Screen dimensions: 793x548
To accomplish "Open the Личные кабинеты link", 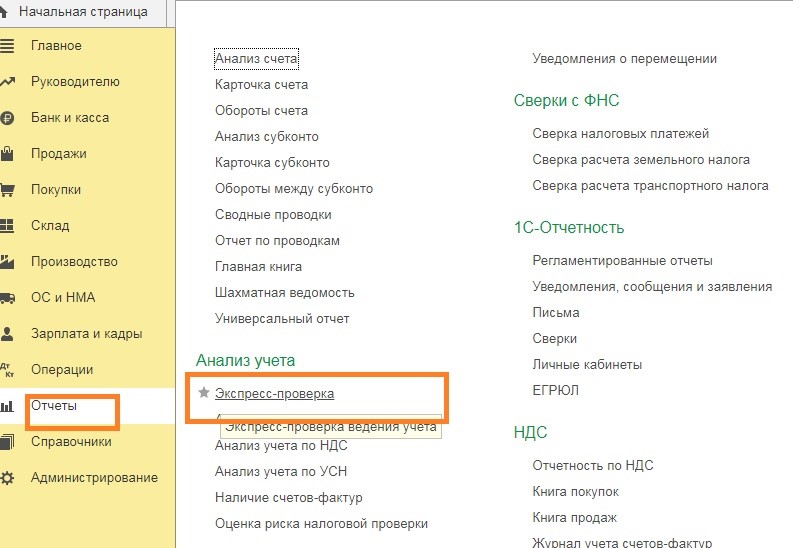I will [587, 365].
